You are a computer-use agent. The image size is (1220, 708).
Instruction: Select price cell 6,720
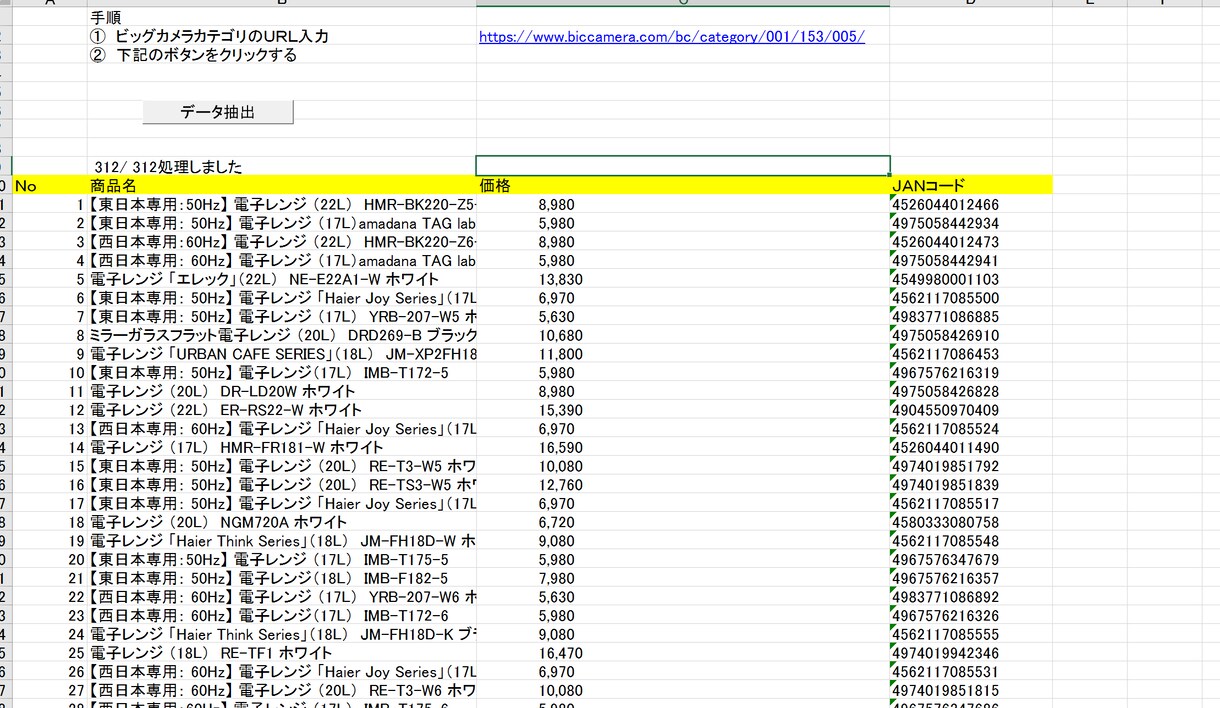coord(683,522)
